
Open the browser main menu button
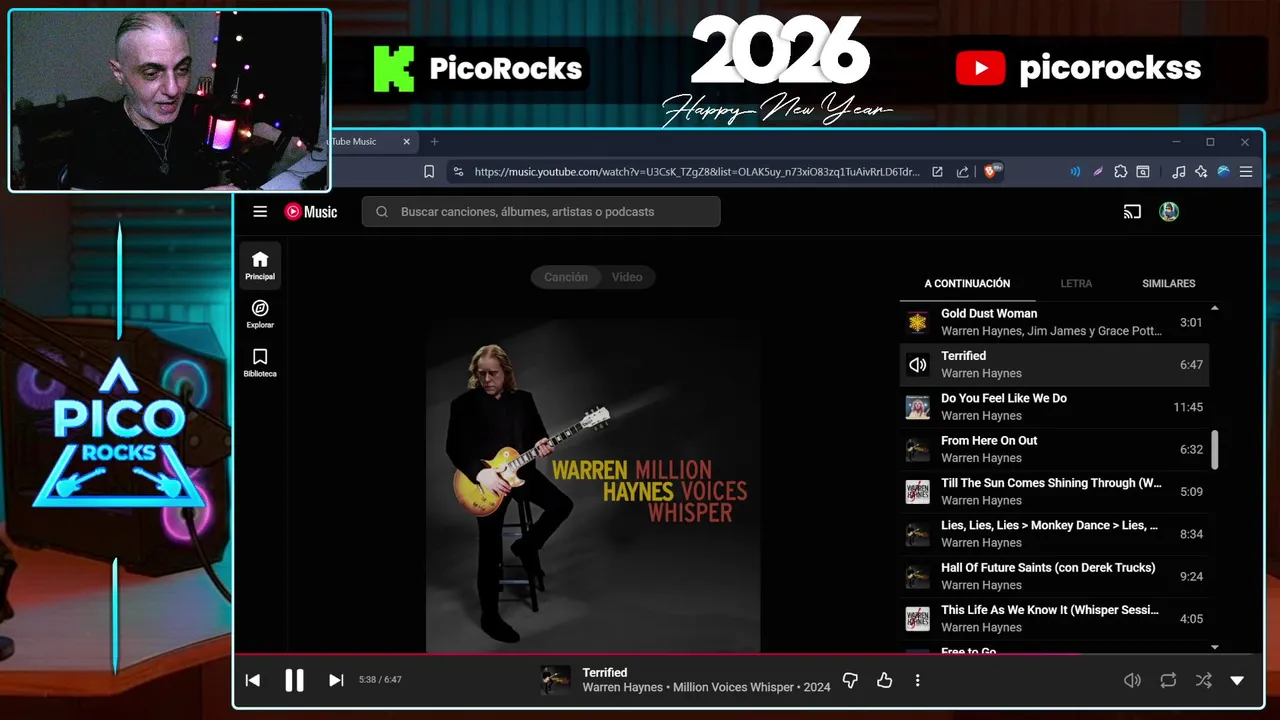[x=1246, y=172]
